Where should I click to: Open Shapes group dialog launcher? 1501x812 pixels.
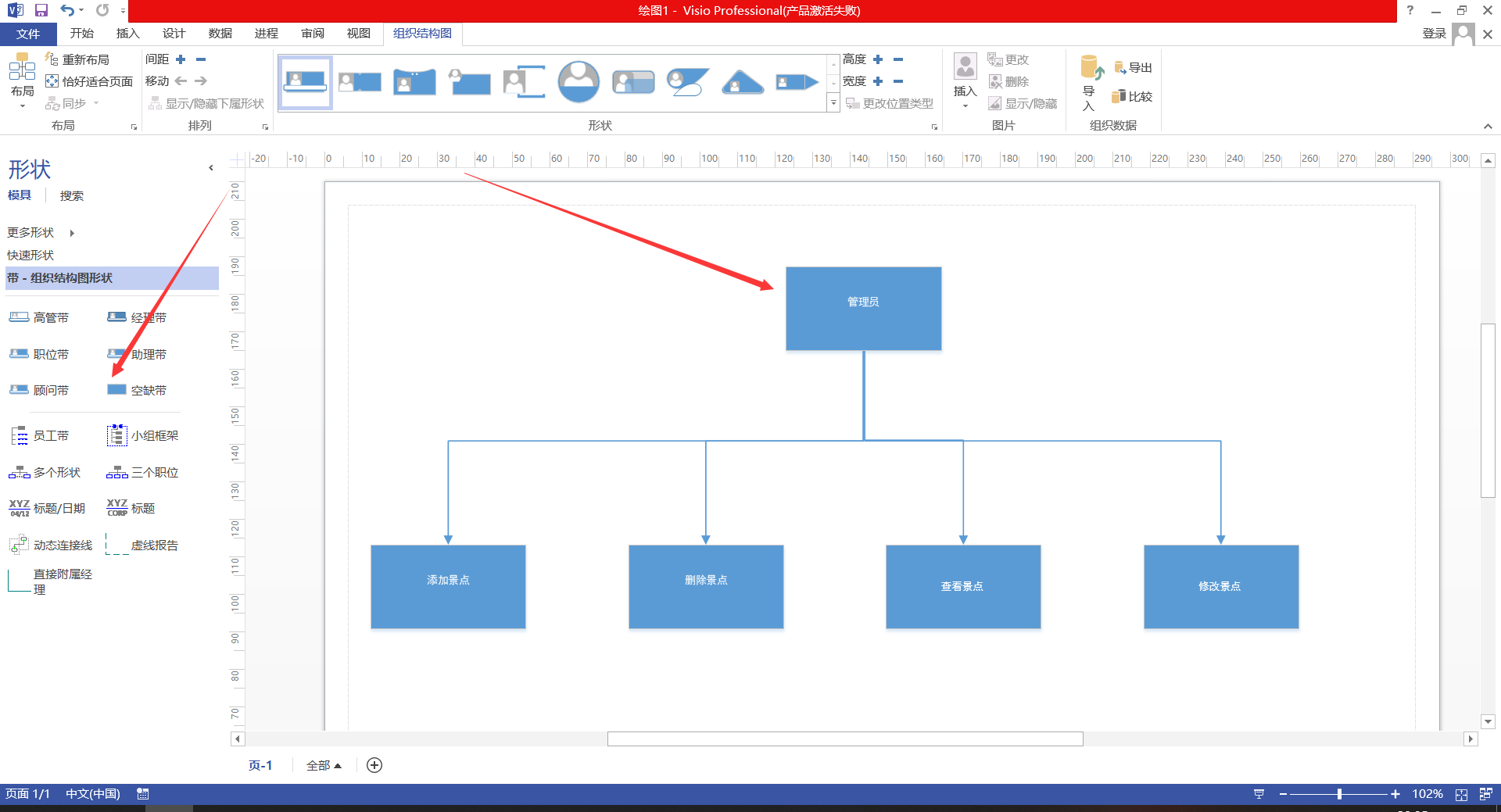coord(934,127)
